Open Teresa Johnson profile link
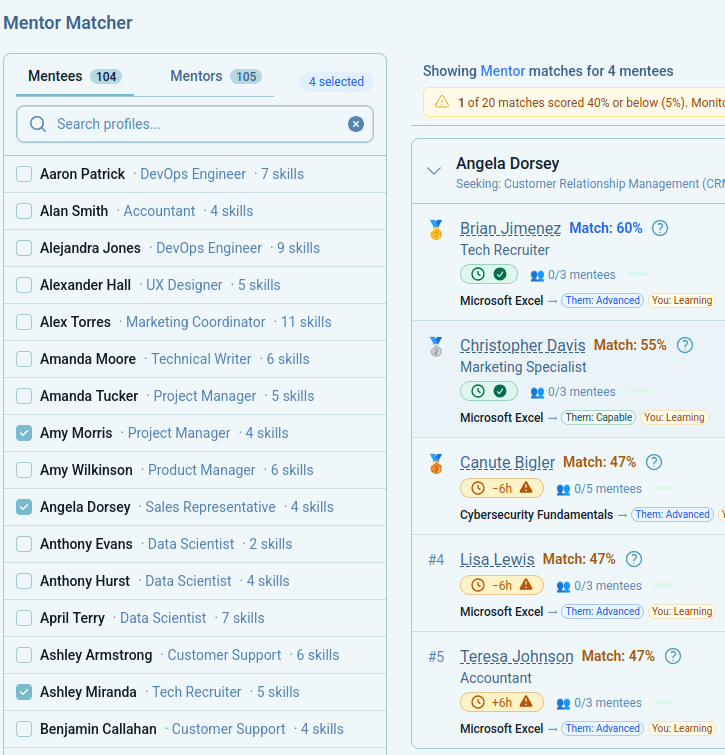The image size is (725, 755). click(517, 656)
